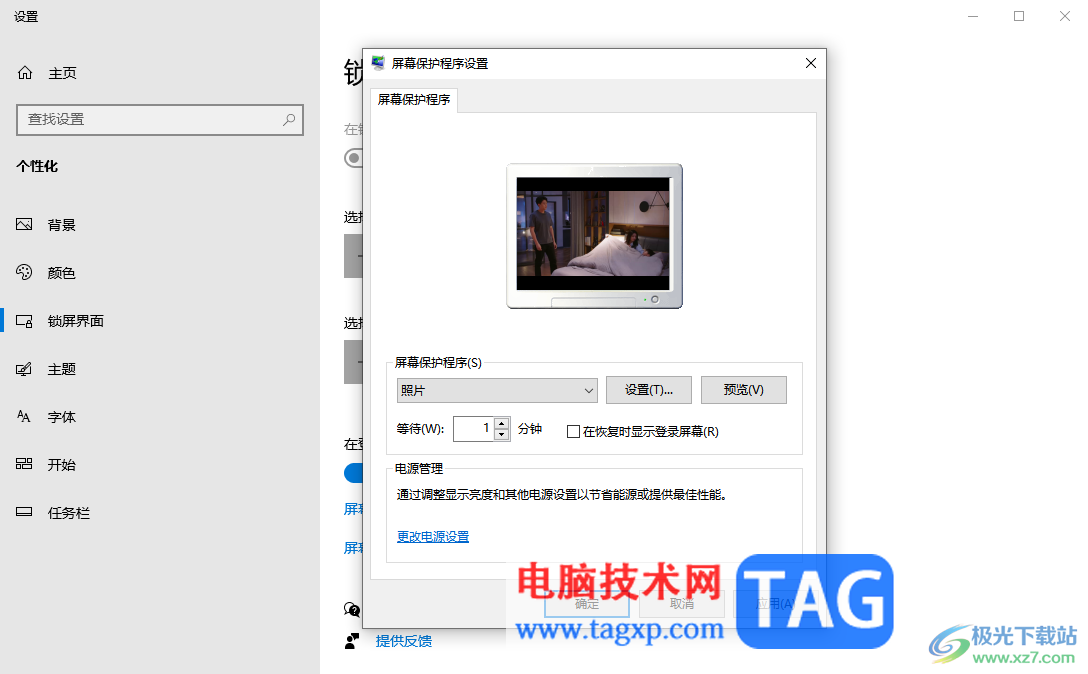Open the 更改电源设置 link
Image resolution: width=1088 pixels, height=674 pixels.
[x=433, y=537]
